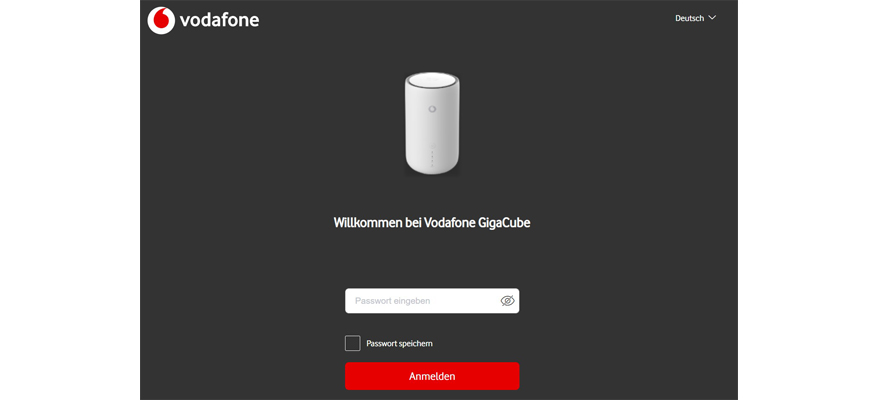This screenshot has width=879, height=400.
Task: Click the vodafone wordmark text
Action: [219, 21]
